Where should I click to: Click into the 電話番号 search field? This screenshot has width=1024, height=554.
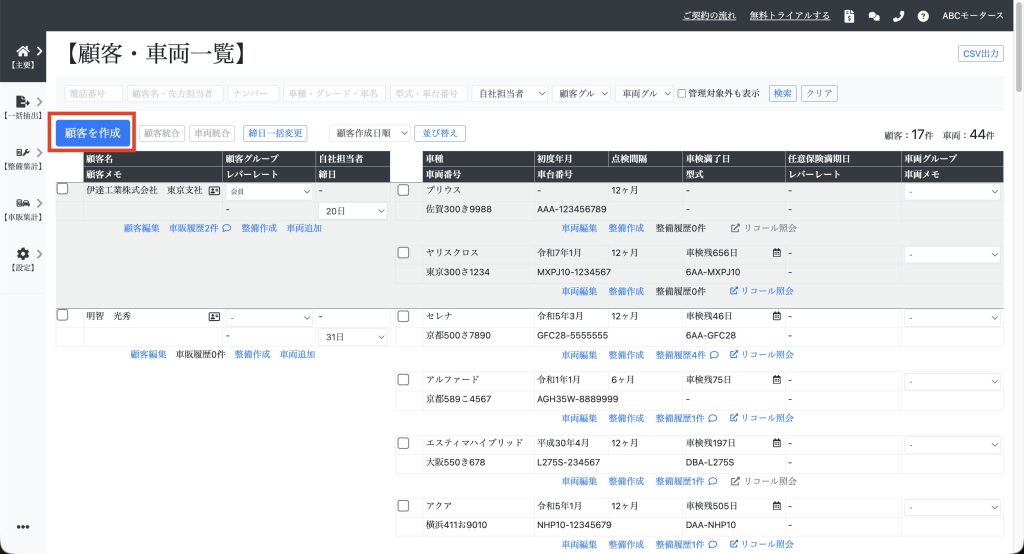coord(93,93)
